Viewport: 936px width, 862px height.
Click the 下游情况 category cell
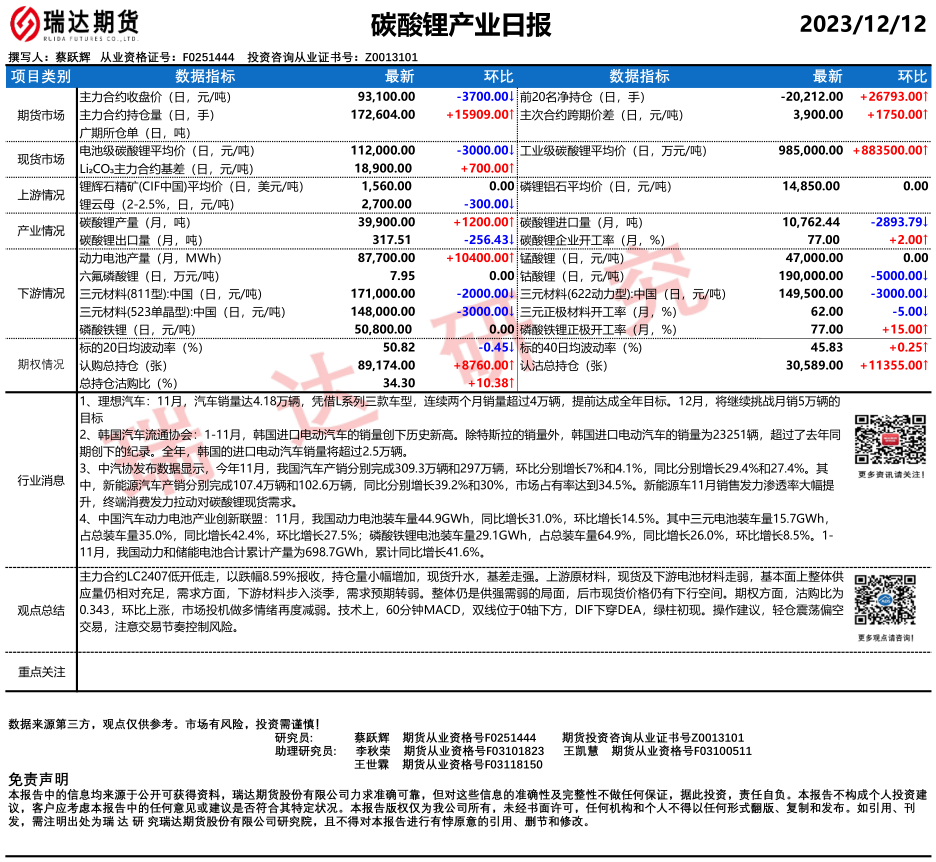coord(41,294)
